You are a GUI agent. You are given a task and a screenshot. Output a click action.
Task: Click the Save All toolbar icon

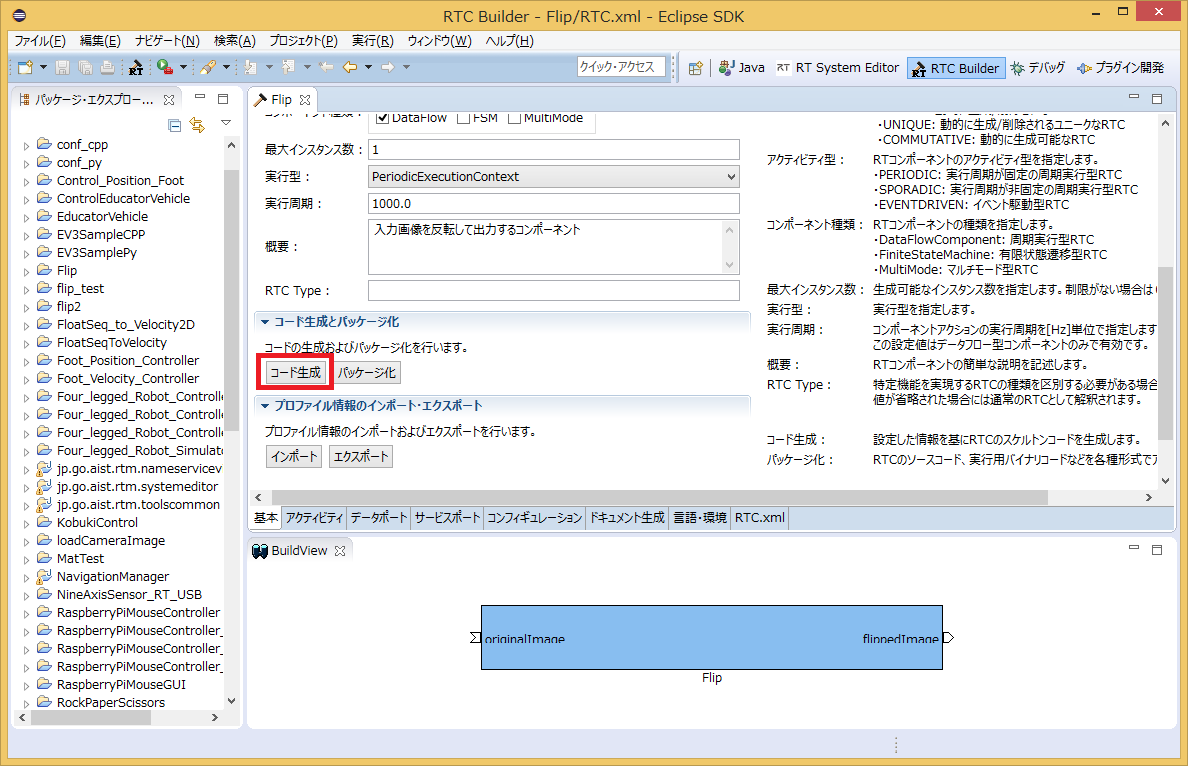(85, 67)
